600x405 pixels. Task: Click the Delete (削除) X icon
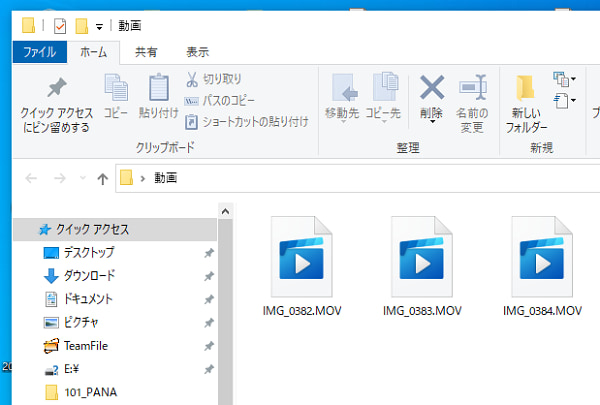click(x=432, y=88)
